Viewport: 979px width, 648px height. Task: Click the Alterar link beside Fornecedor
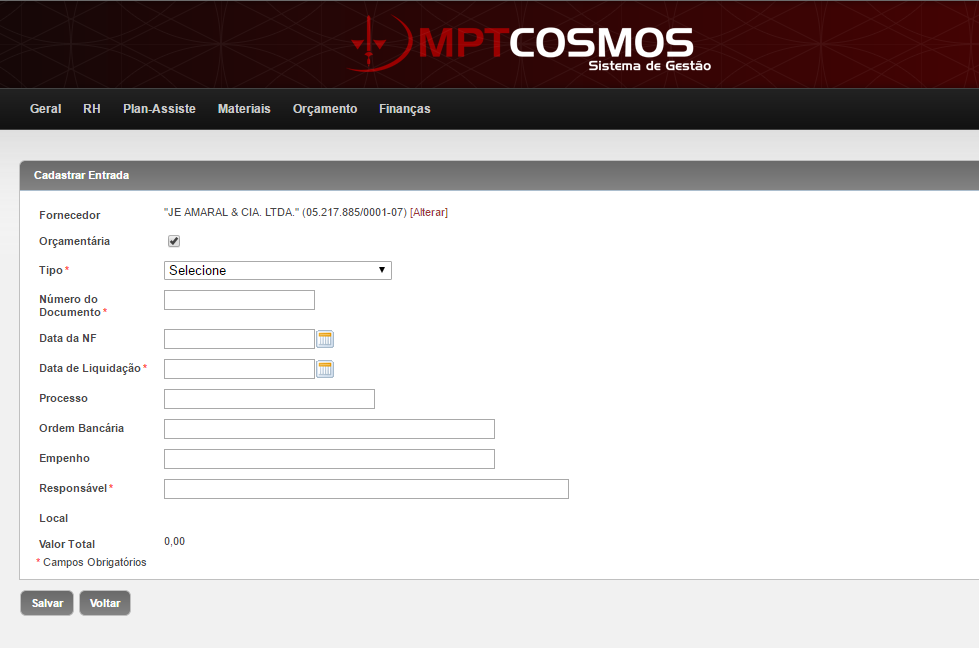pos(429,212)
